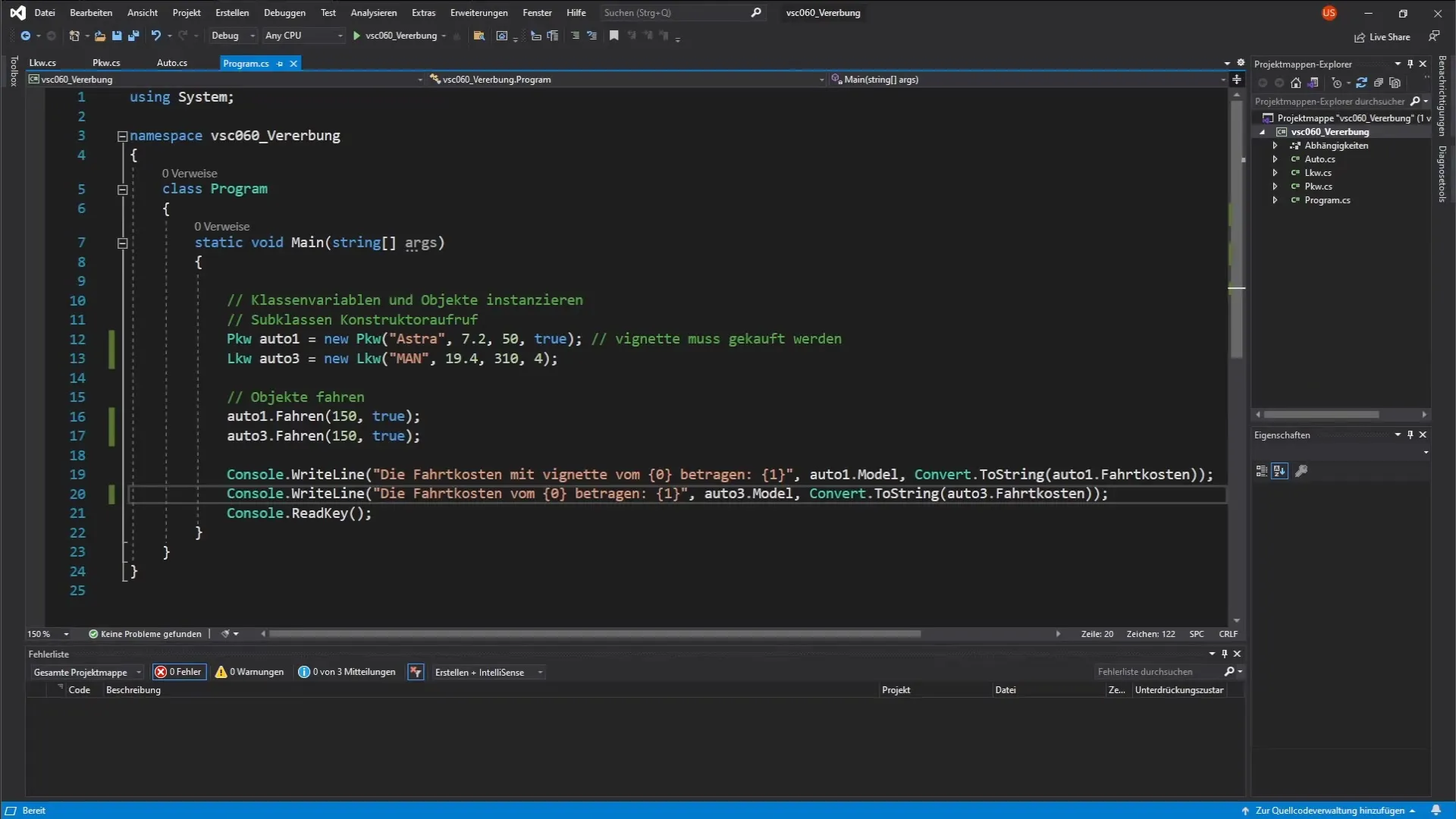
Task: Click the Alphabetical sort icon in Eigenschaften
Action: click(1280, 471)
